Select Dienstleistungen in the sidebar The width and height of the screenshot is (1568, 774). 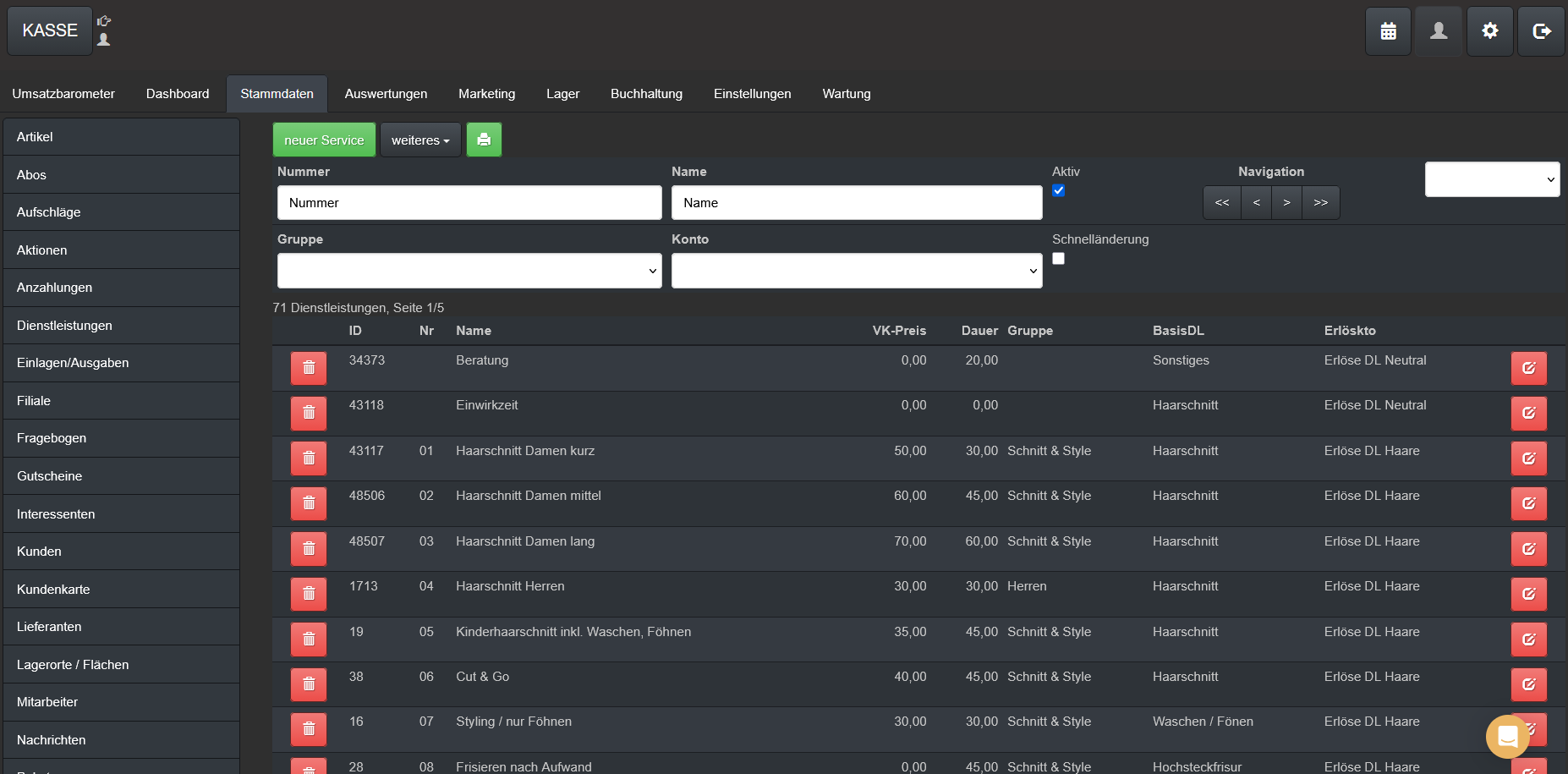pyautogui.click(x=64, y=326)
